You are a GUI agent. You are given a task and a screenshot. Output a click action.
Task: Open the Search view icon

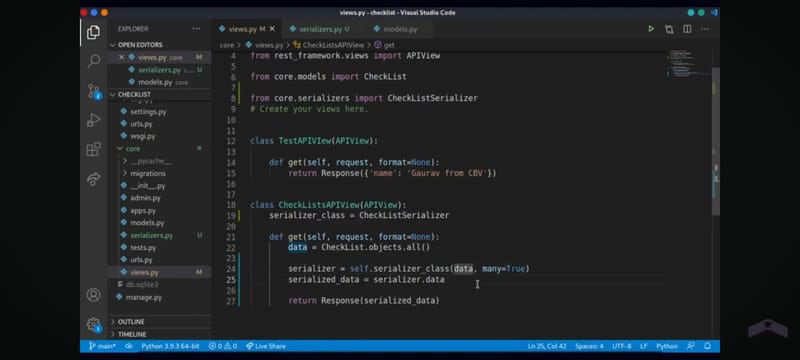94,61
